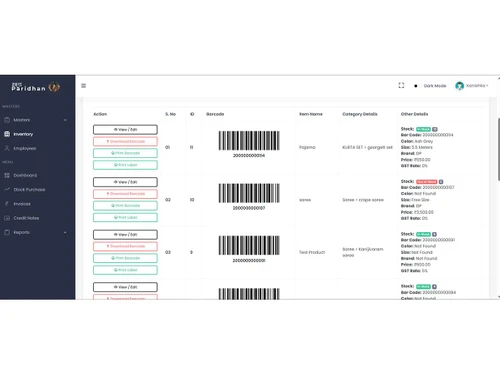Click the Credit Notes icon

click(x=7, y=218)
